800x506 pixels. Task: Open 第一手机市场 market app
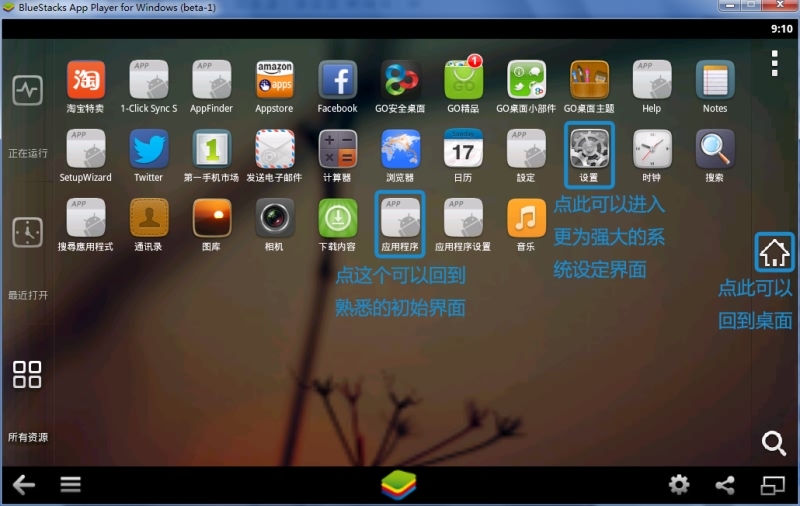pos(211,149)
